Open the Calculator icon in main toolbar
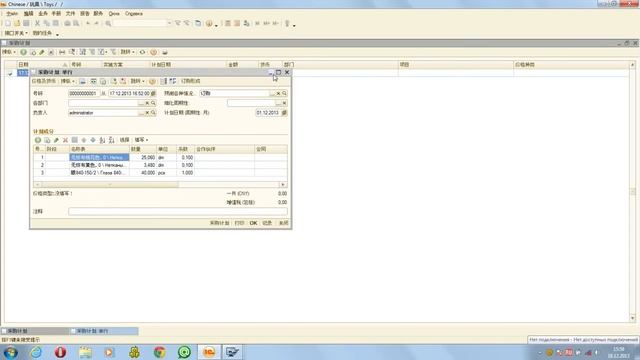This screenshot has width=640, height=360. coord(228,24)
